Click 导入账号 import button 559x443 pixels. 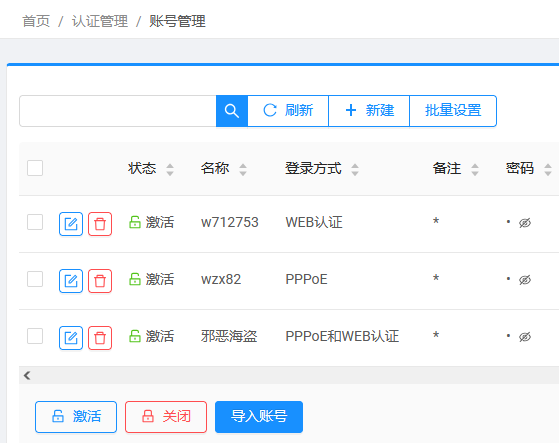259,417
